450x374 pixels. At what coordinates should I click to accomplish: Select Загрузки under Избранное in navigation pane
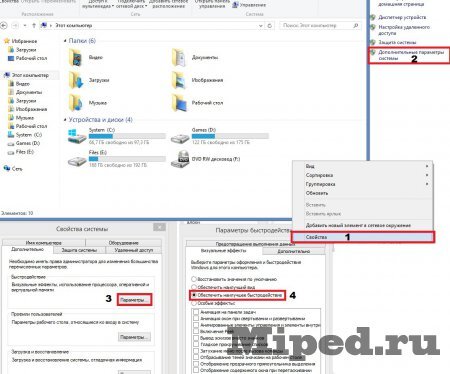tap(26, 50)
